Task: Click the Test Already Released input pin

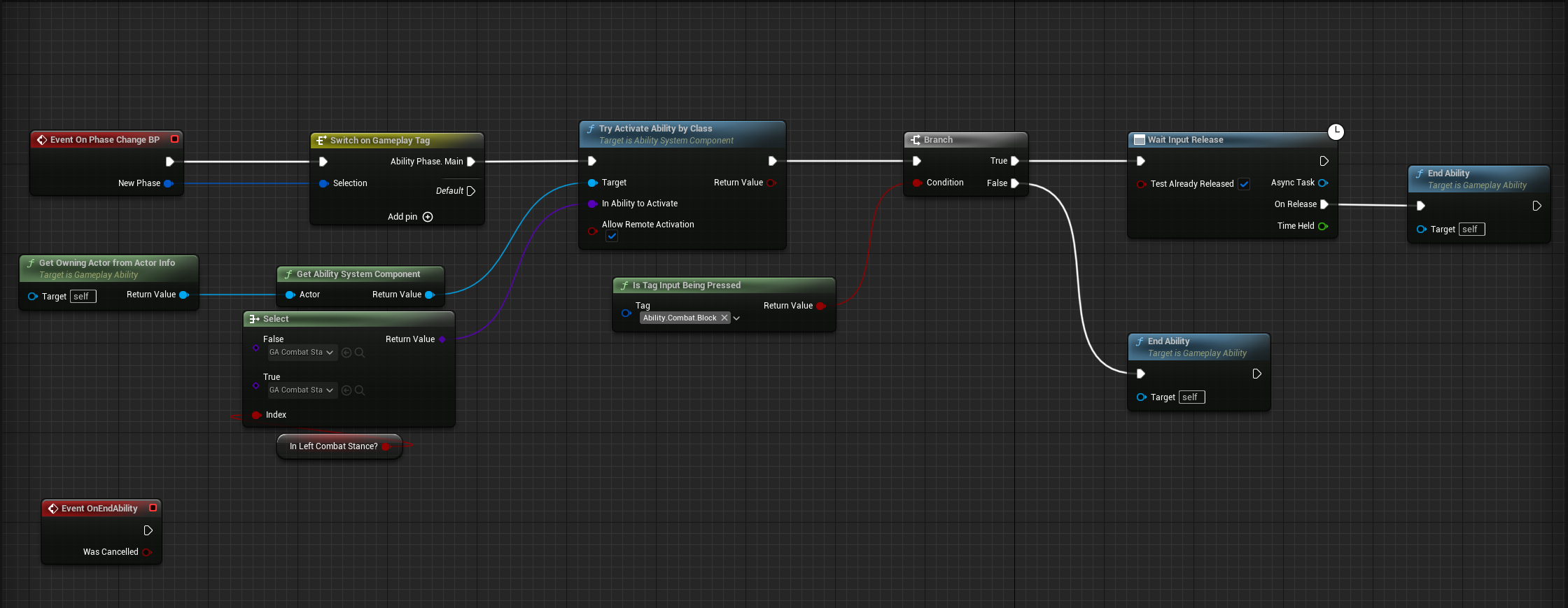Action: 1141,184
